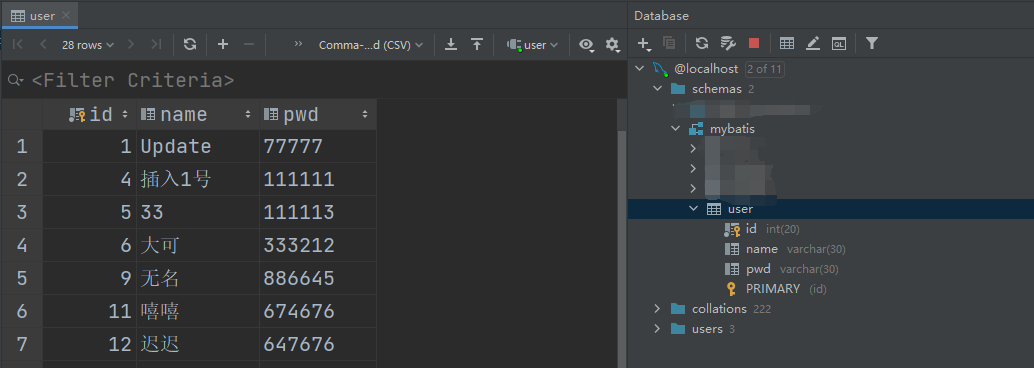Sort by the pwd column header
This screenshot has width=1034, height=368.
click(x=318, y=115)
